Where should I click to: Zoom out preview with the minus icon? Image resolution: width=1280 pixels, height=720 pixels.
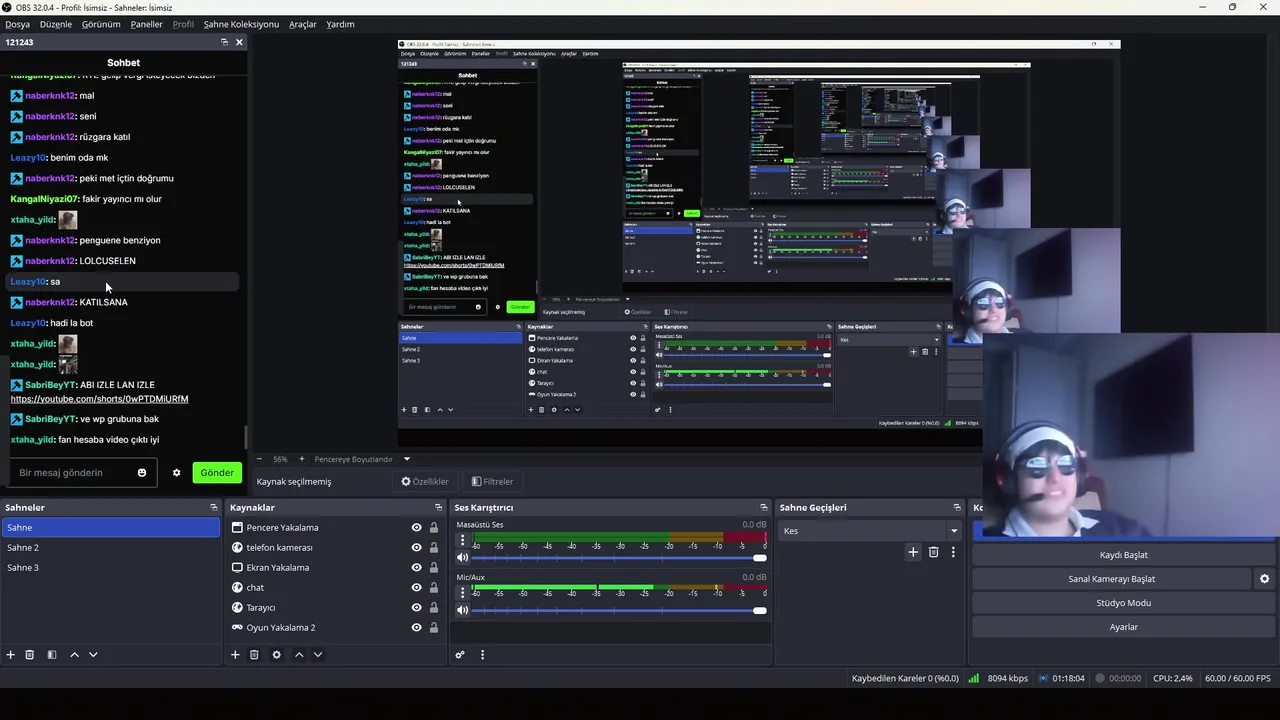(x=259, y=459)
